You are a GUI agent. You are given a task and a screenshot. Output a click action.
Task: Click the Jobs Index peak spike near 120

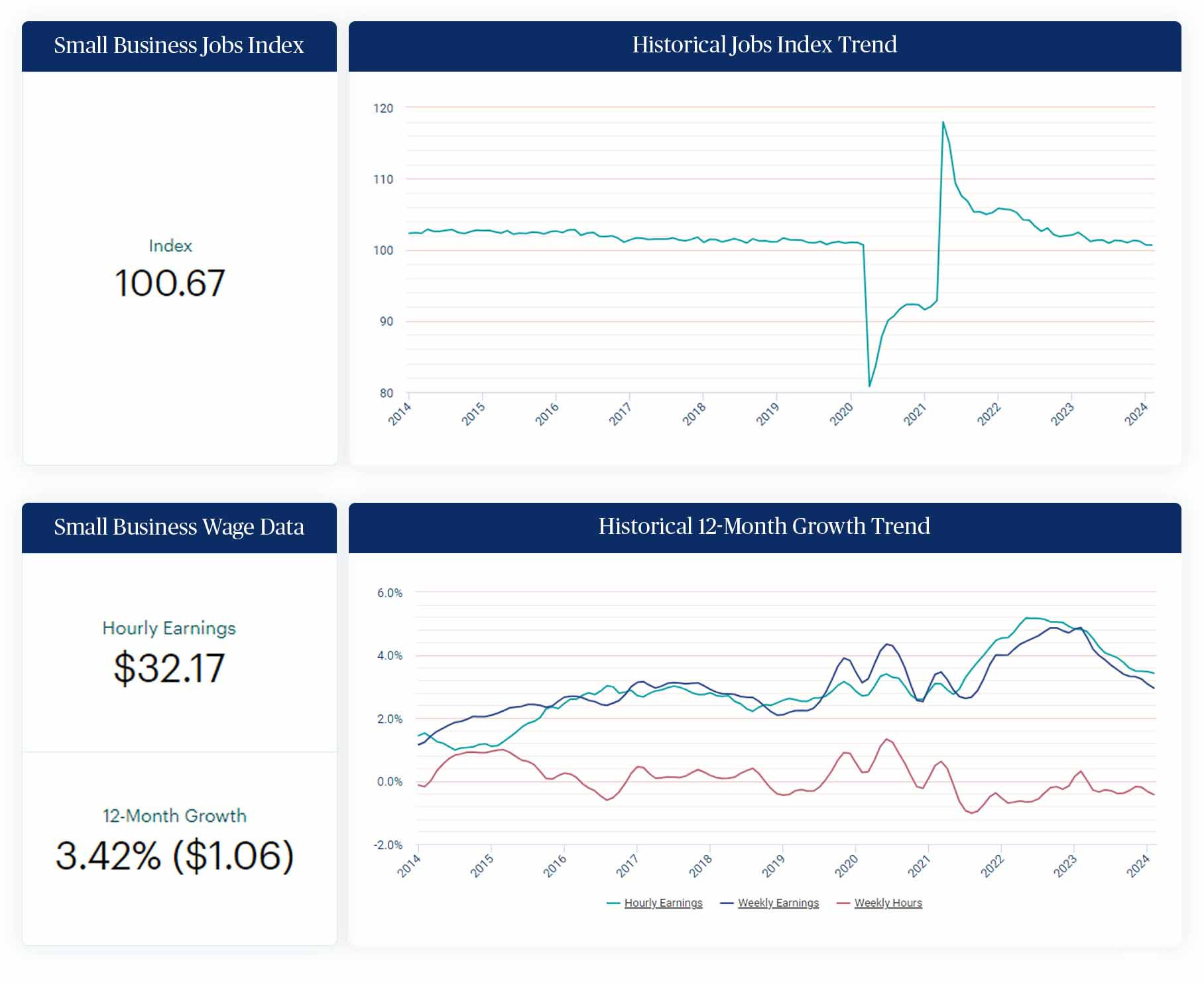(943, 123)
